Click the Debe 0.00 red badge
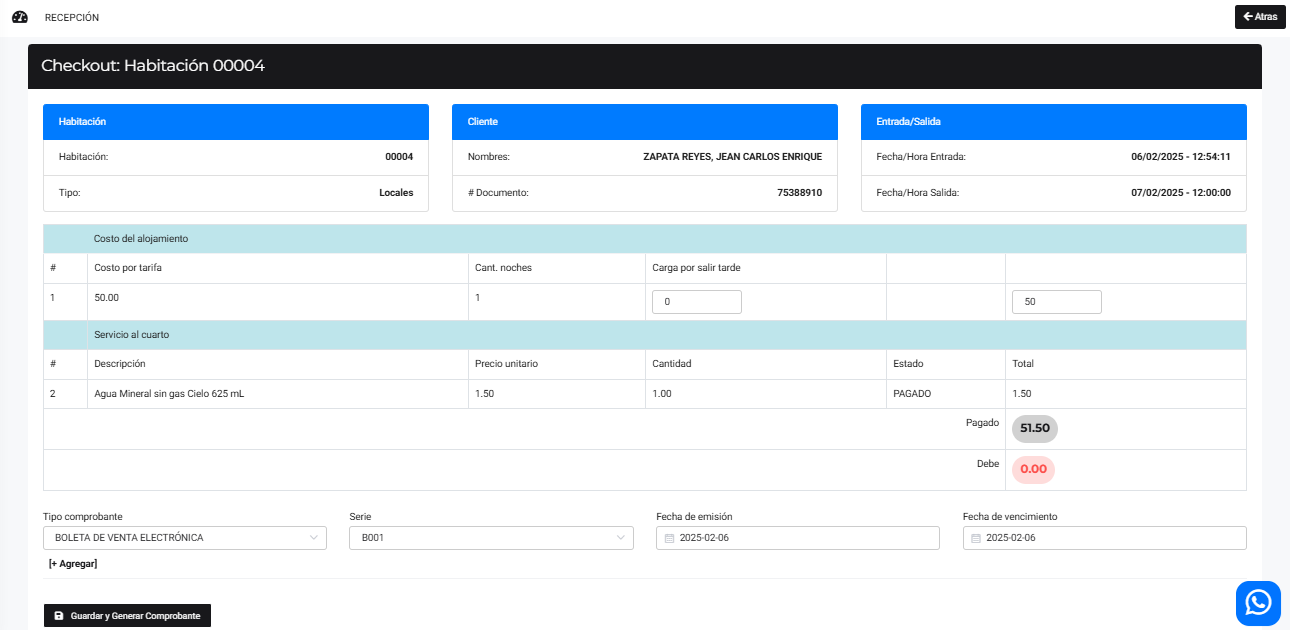This screenshot has width=1290, height=630. point(1033,469)
